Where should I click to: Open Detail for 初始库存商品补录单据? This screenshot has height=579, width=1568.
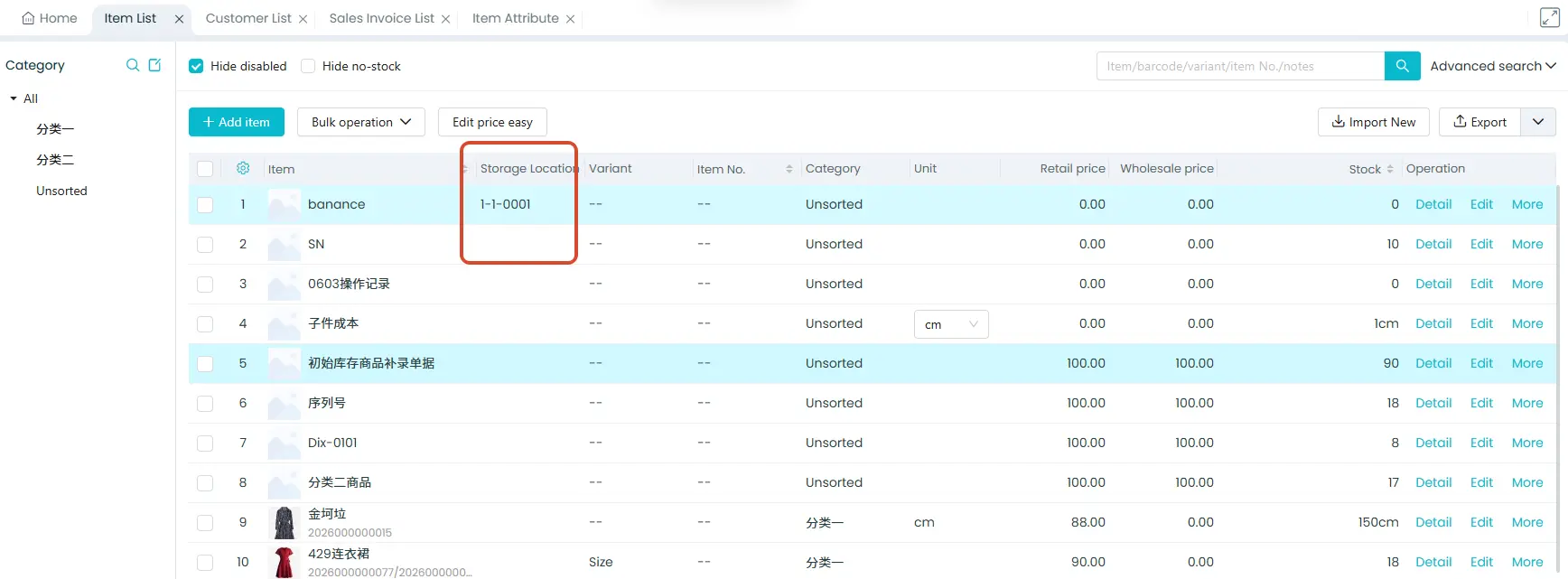pyautogui.click(x=1433, y=363)
